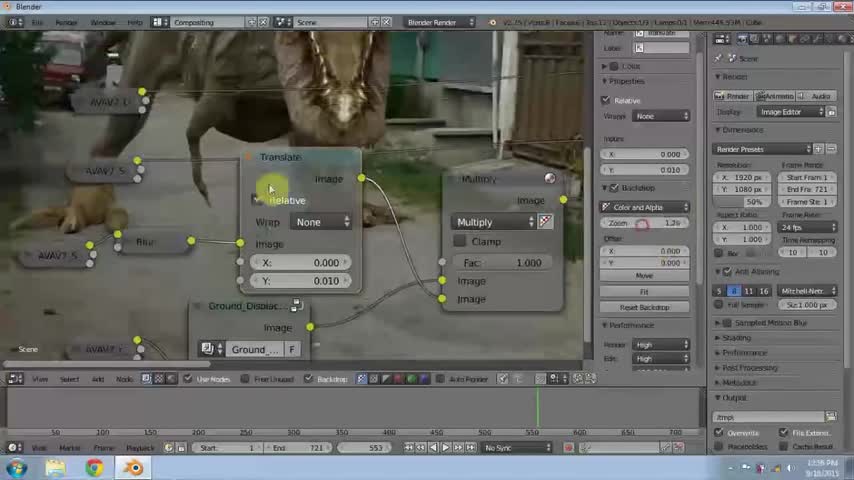Toggle the Relative checkbox in Translate node

click(x=257, y=200)
